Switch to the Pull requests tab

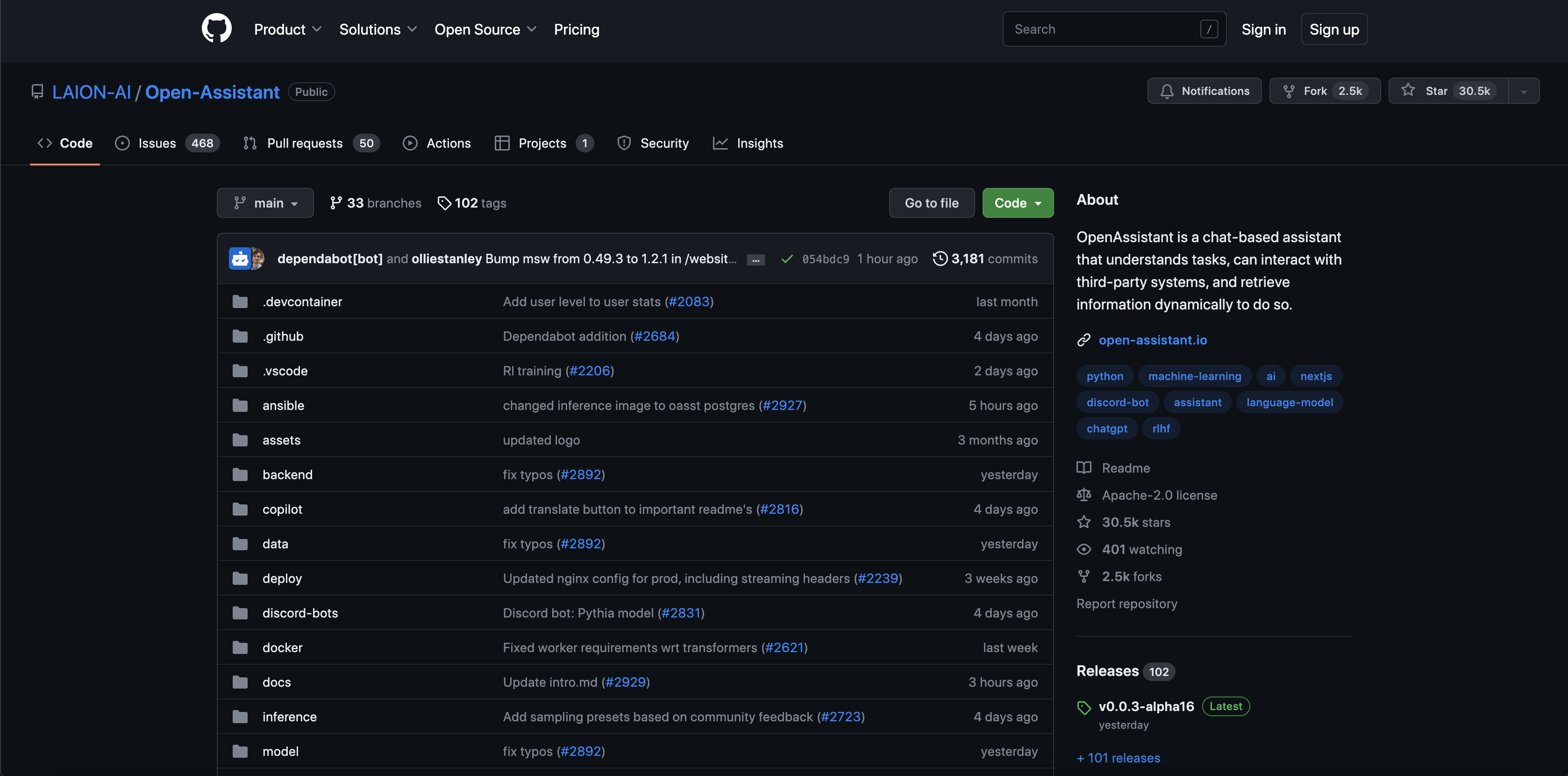click(x=312, y=143)
